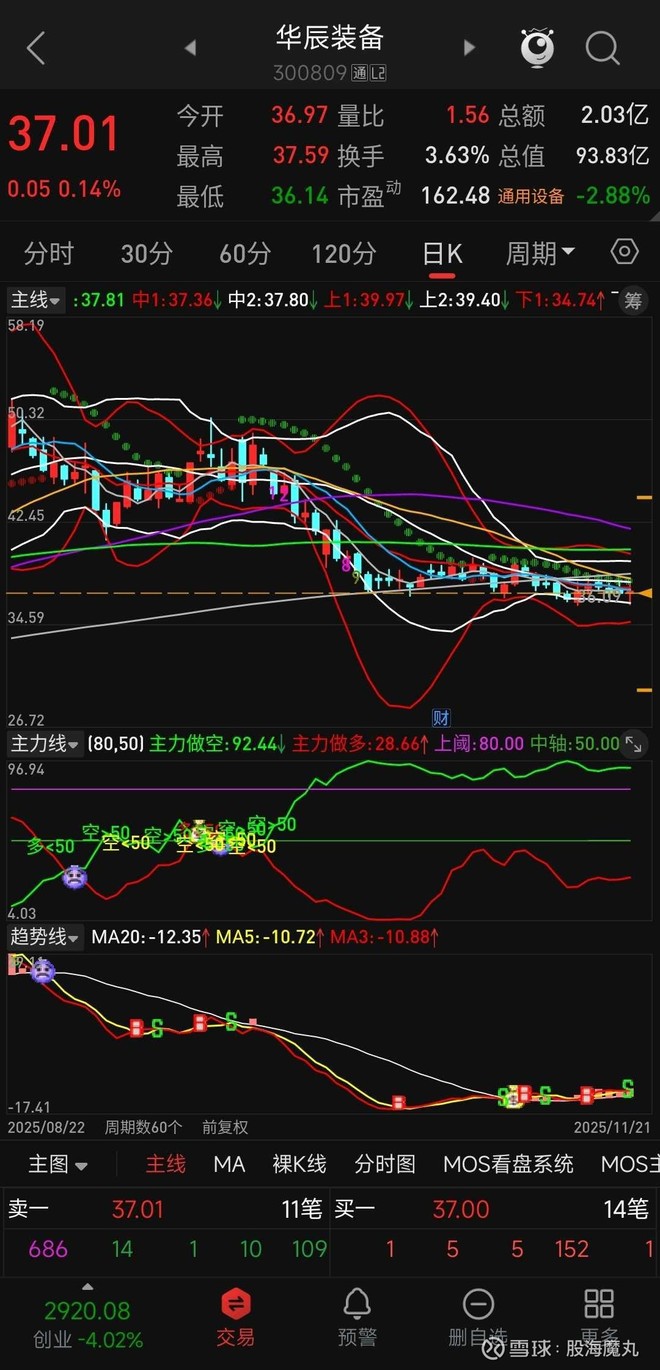Open search with the magnifier icon

coord(603,47)
